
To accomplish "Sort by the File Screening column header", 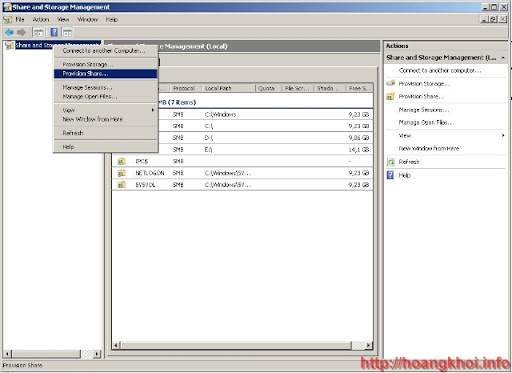I will (298, 88).
